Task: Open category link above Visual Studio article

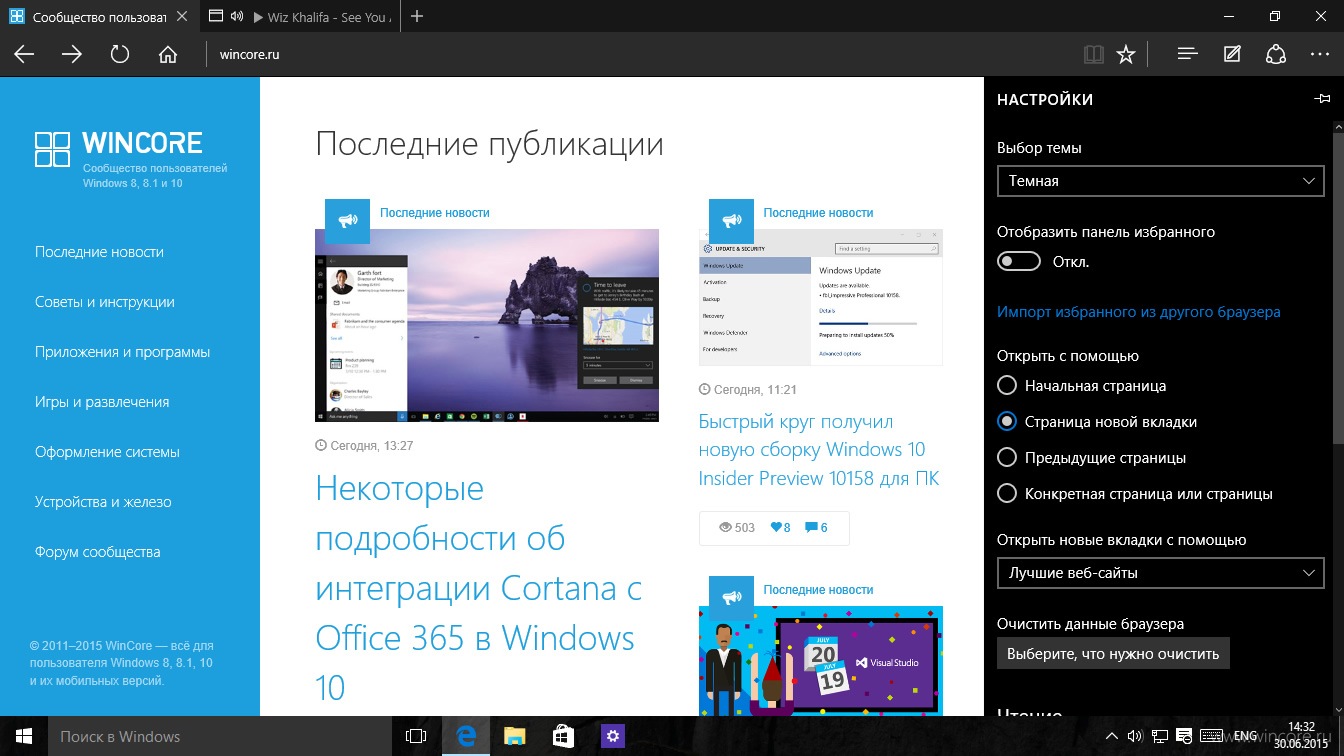Action: click(818, 590)
